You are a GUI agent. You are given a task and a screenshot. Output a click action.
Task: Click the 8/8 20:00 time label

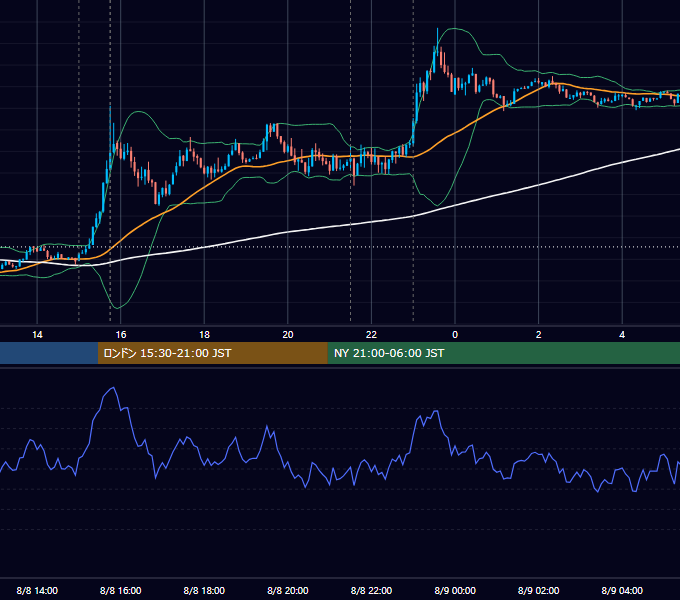pyautogui.click(x=288, y=590)
